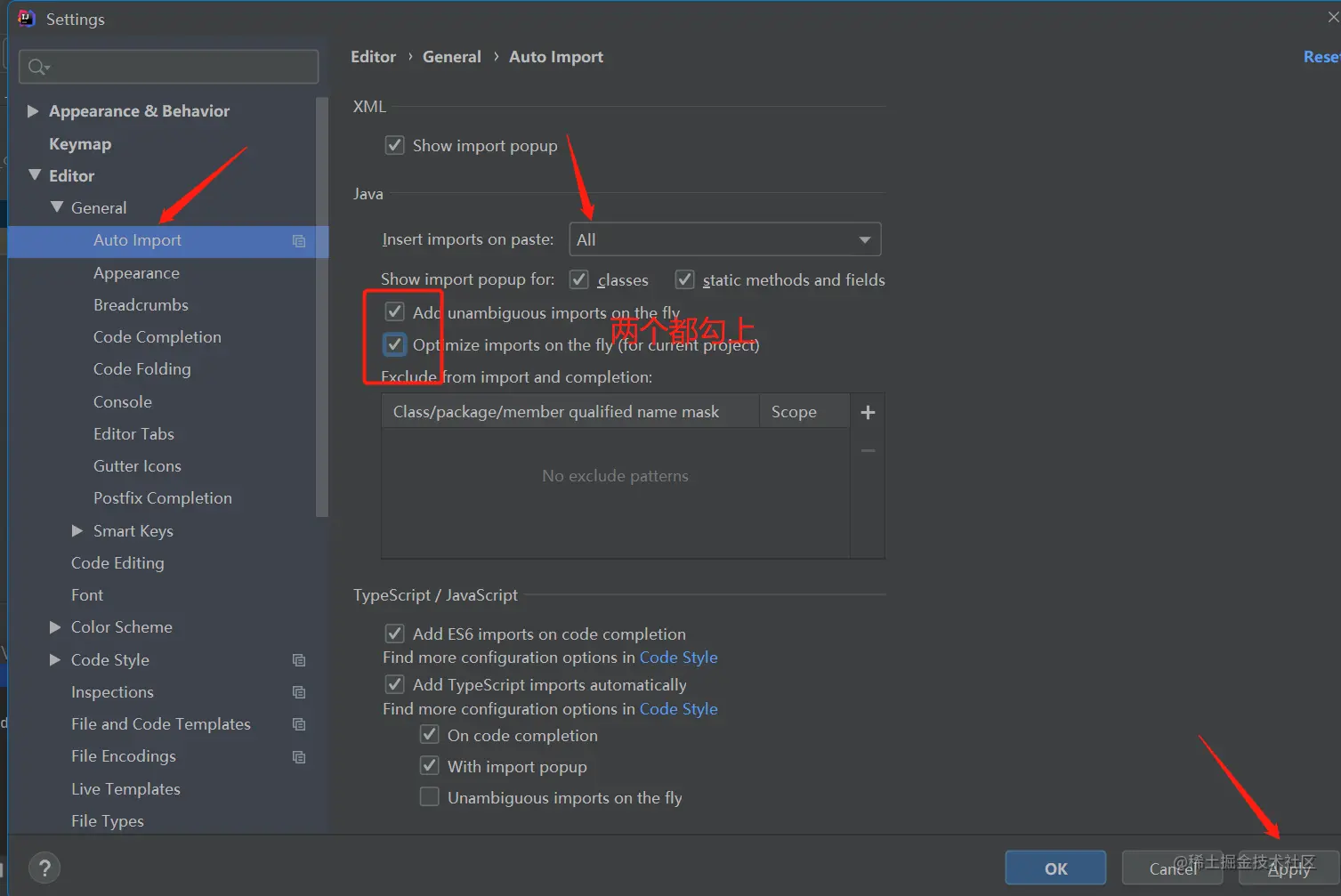Toggle Add TypeScript imports automatically

pyautogui.click(x=394, y=684)
